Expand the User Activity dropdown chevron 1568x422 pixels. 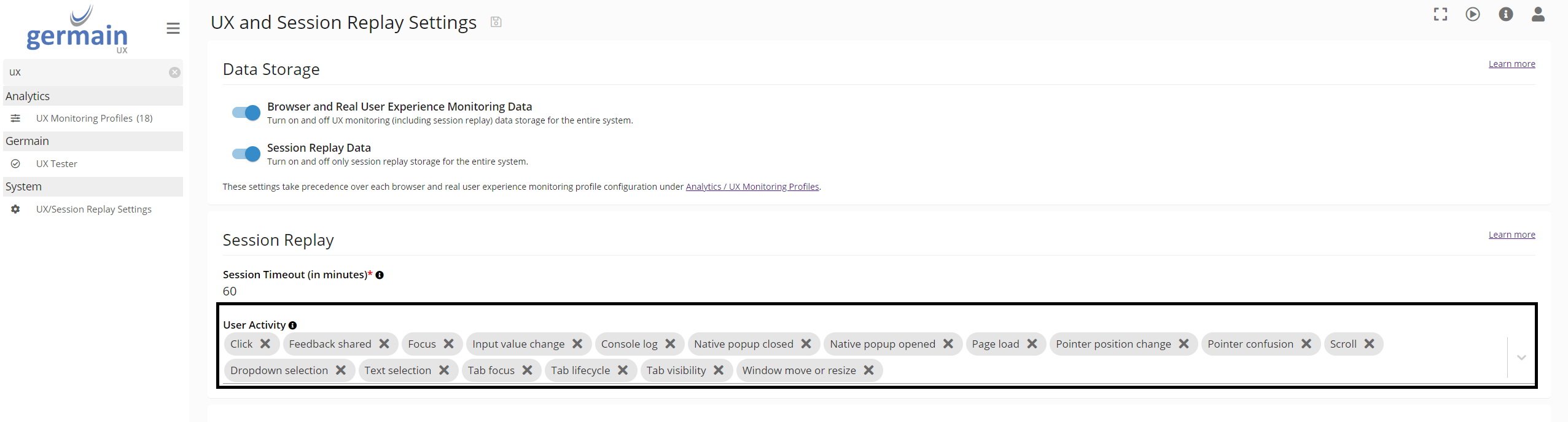click(1521, 358)
